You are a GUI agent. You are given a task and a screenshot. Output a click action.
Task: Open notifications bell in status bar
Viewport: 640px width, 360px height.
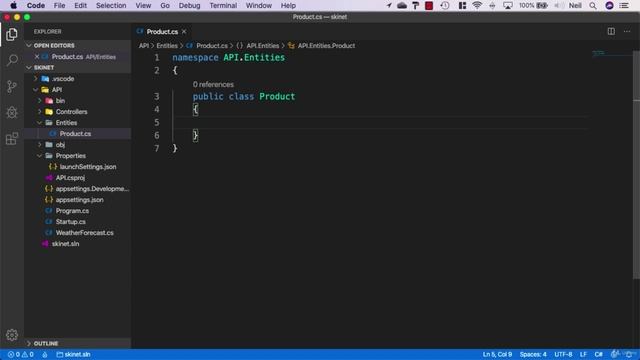(629, 354)
